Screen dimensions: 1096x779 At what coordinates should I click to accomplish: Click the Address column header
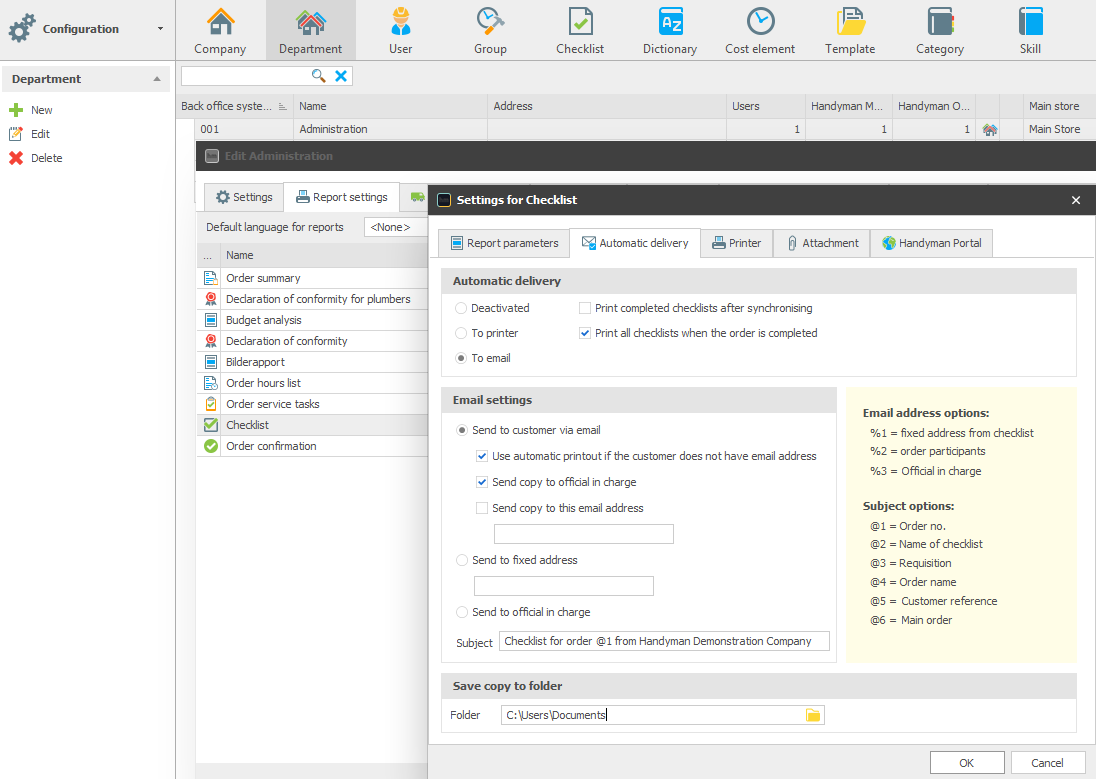click(607, 106)
